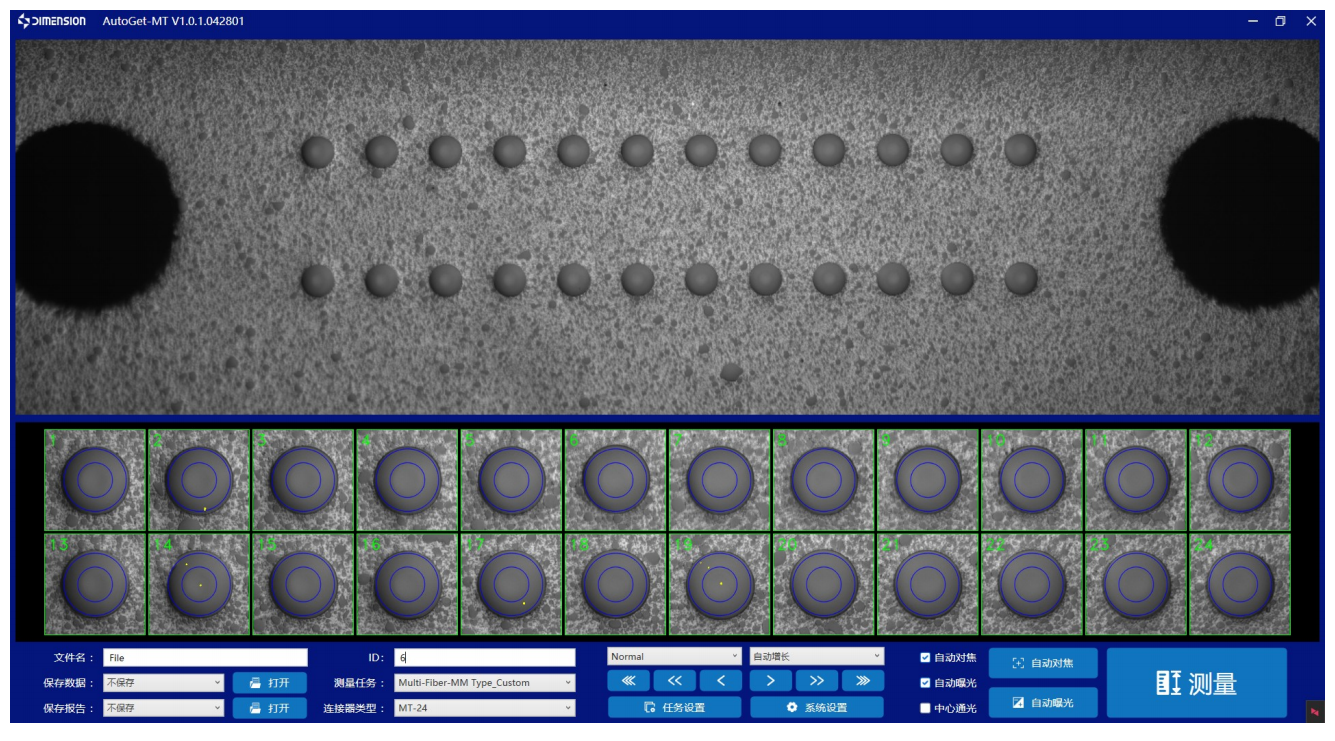Open 系统设置 system settings
The height and width of the screenshot is (741, 1335).
(817, 707)
